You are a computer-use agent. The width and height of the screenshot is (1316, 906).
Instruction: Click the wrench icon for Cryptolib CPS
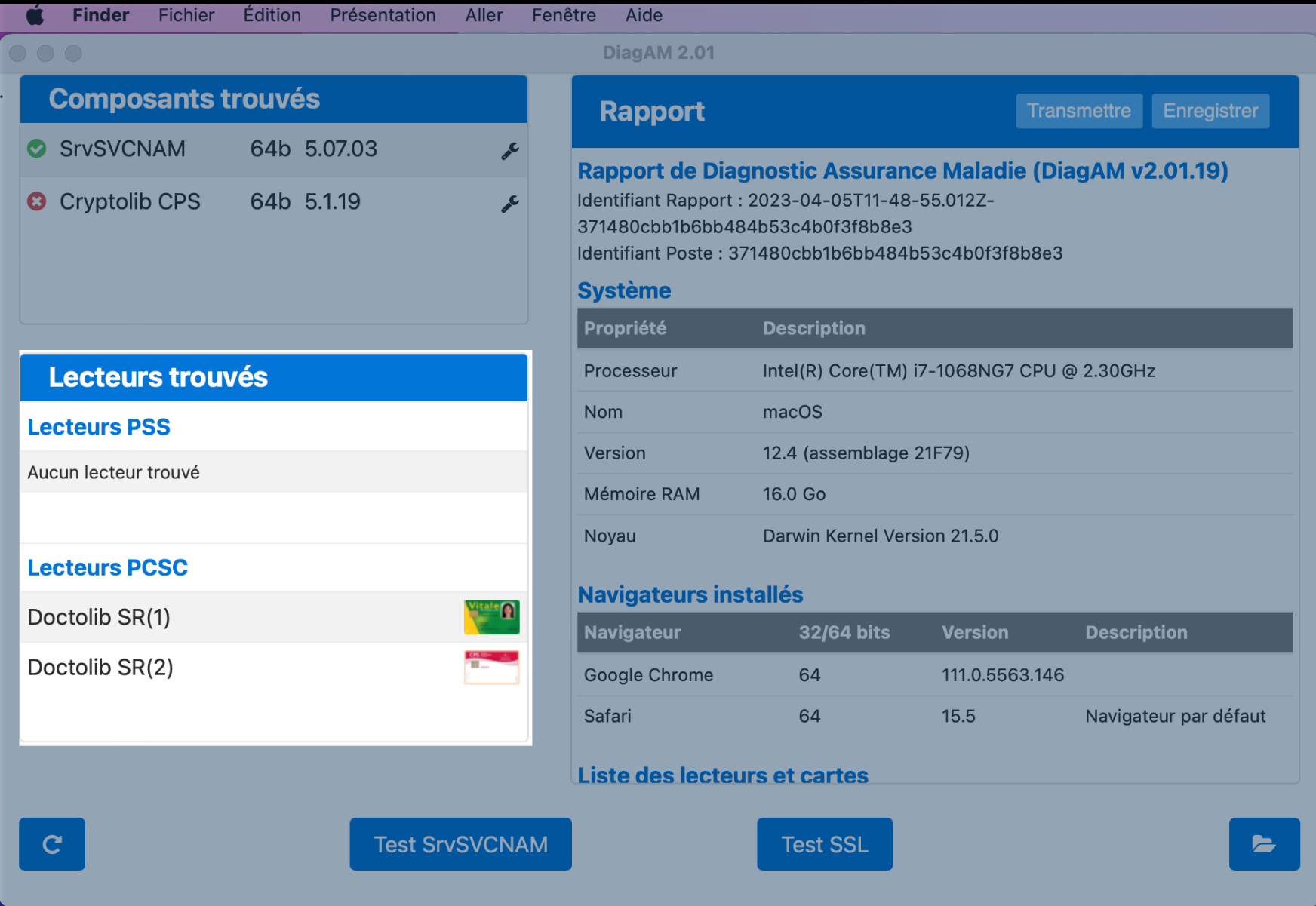coord(510,204)
